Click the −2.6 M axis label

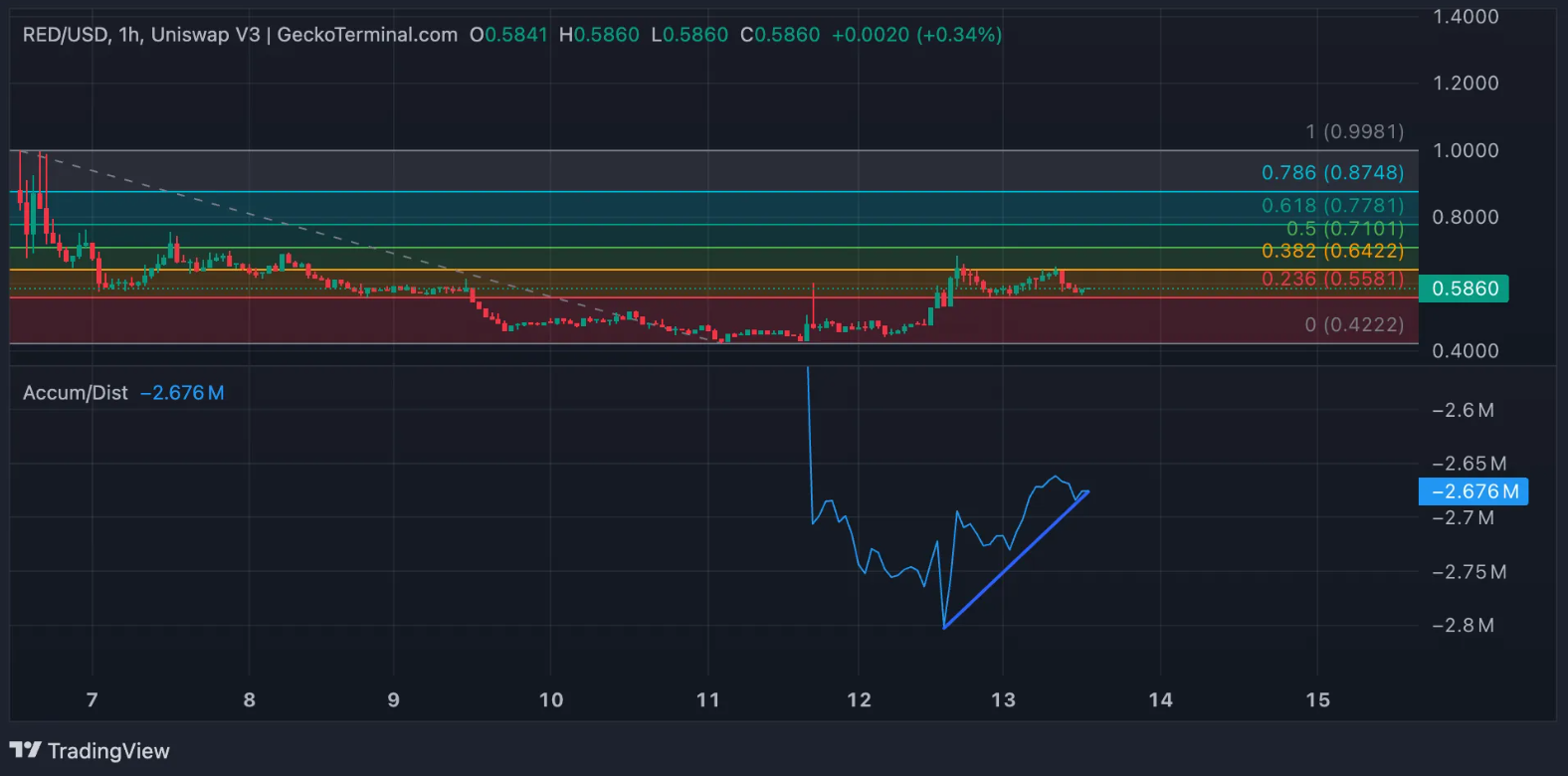[x=1463, y=410]
